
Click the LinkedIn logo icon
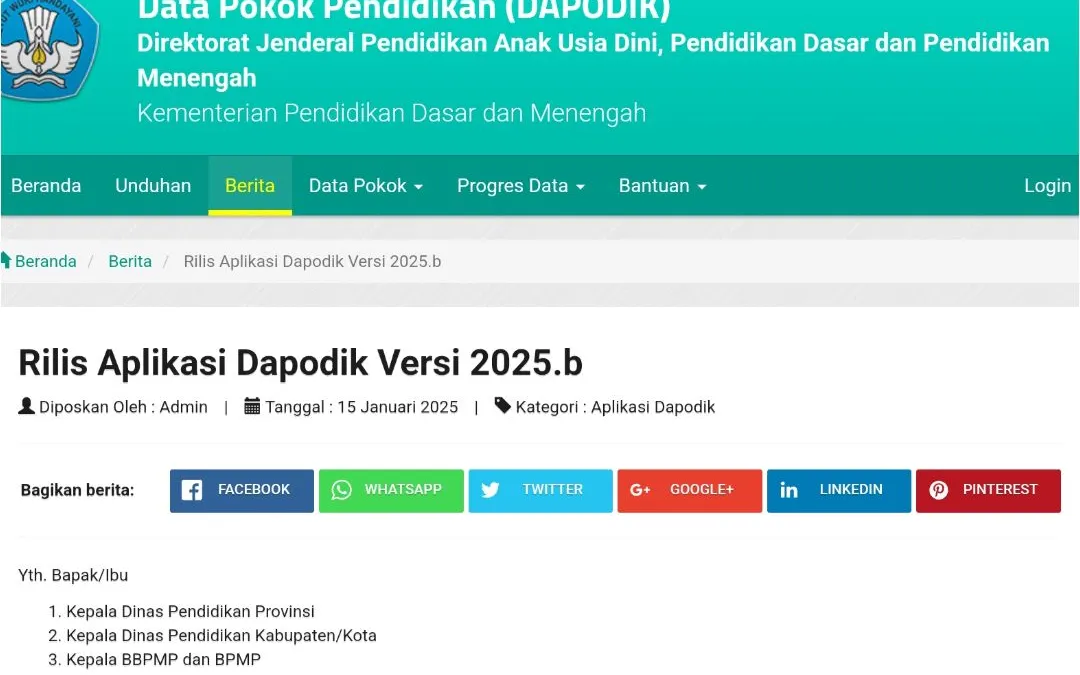(789, 490)
